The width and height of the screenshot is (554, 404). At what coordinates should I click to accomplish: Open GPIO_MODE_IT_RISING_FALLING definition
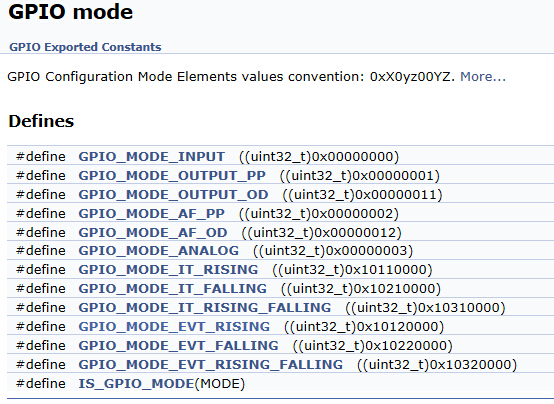tap(205, 308)
